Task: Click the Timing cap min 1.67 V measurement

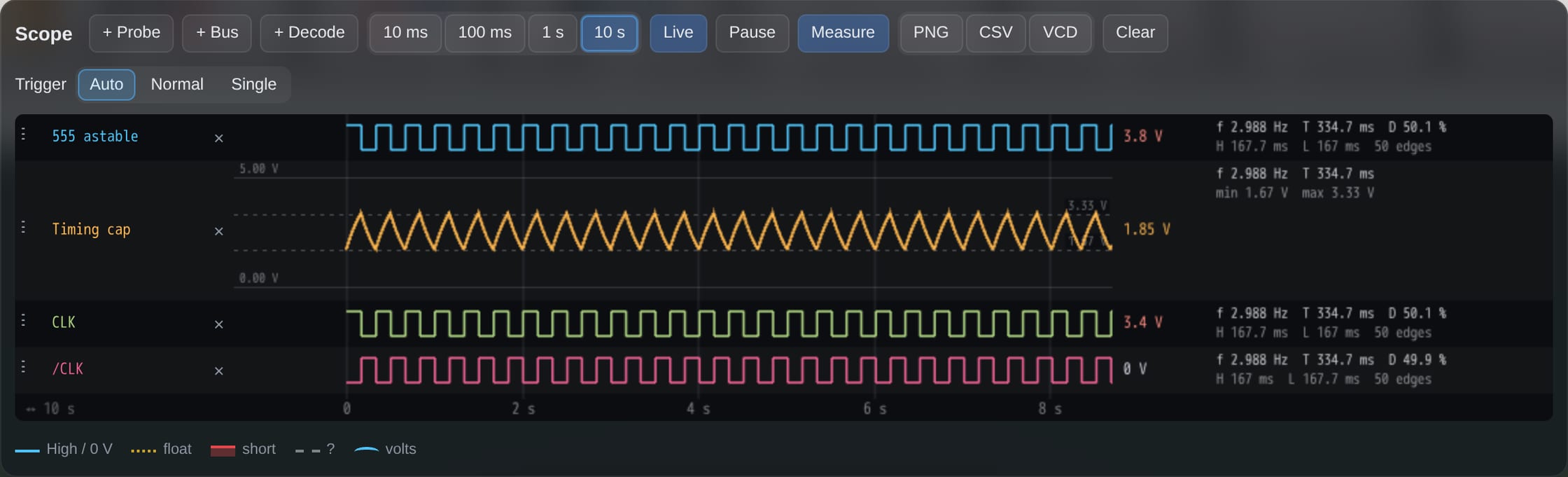Action: 1252,193
